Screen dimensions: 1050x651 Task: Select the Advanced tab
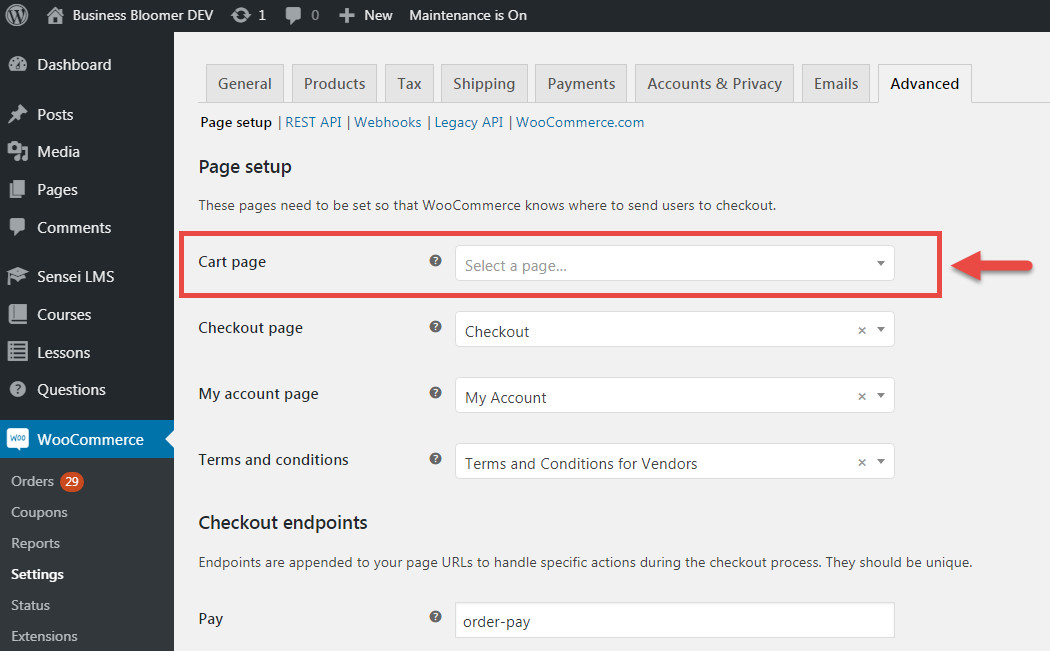click(925, 84)
